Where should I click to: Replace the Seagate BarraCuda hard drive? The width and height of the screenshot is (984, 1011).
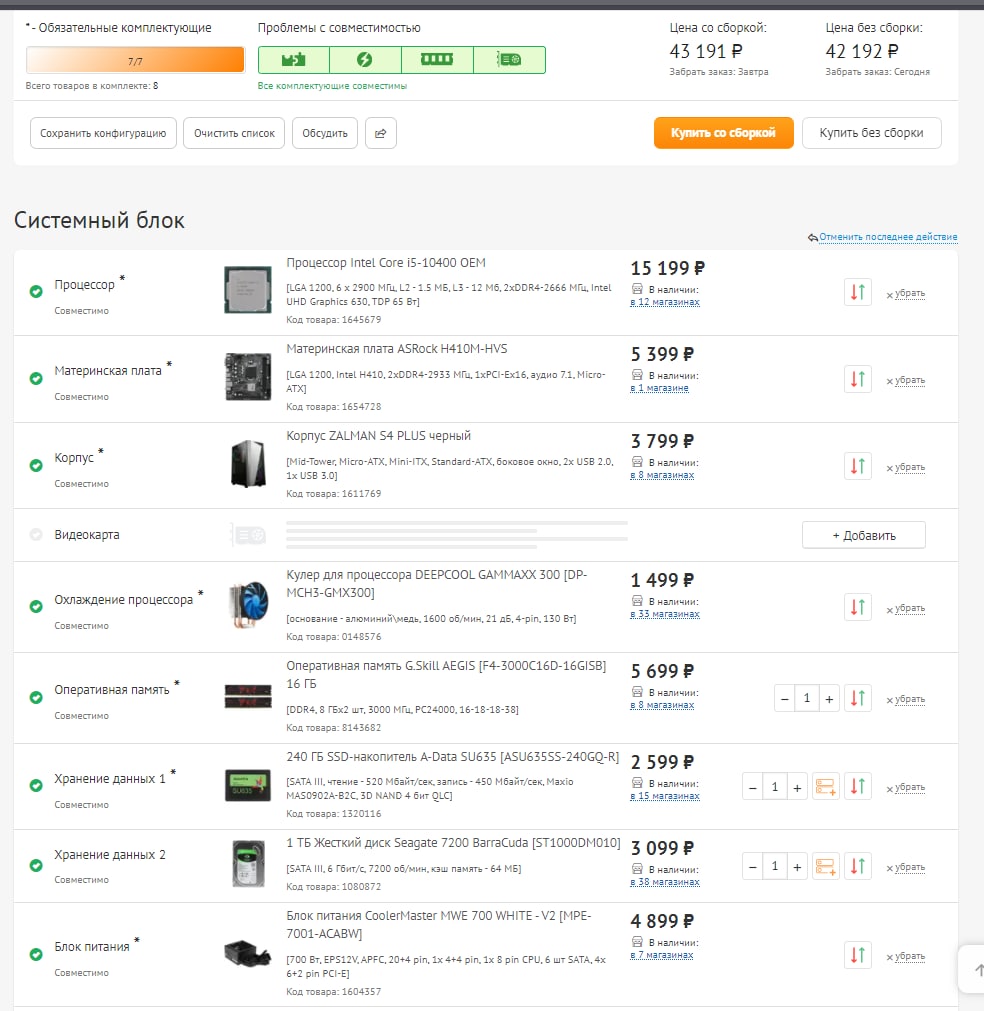[x=858, y=866]
